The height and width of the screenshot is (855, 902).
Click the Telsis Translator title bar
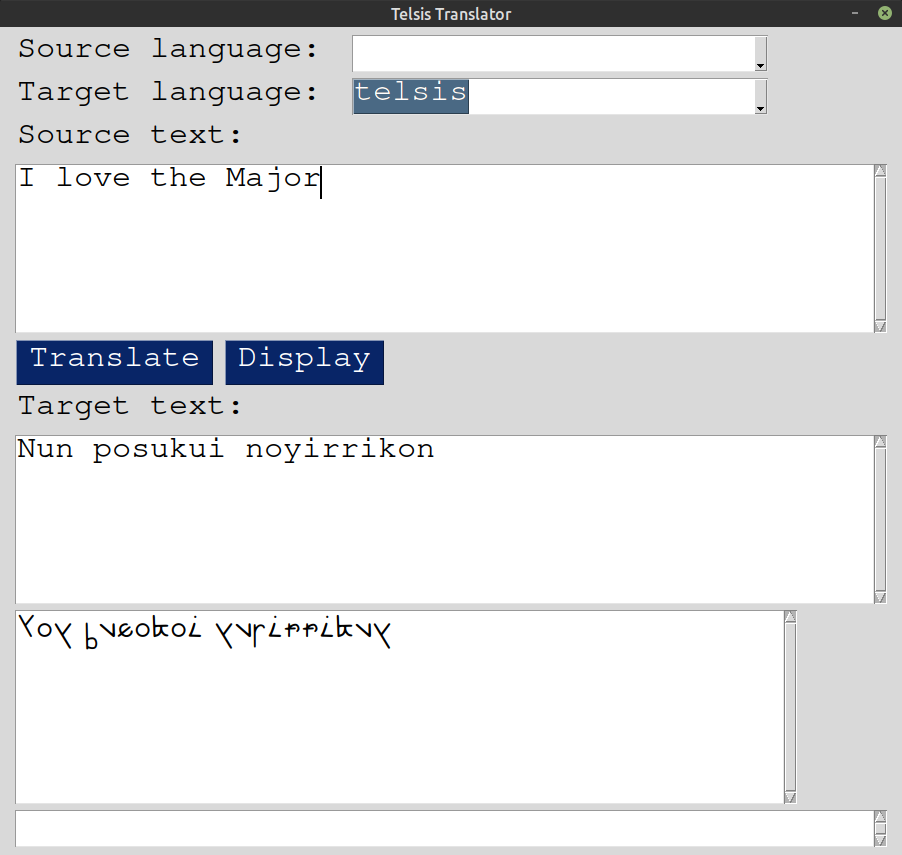(x=451, y=13)
